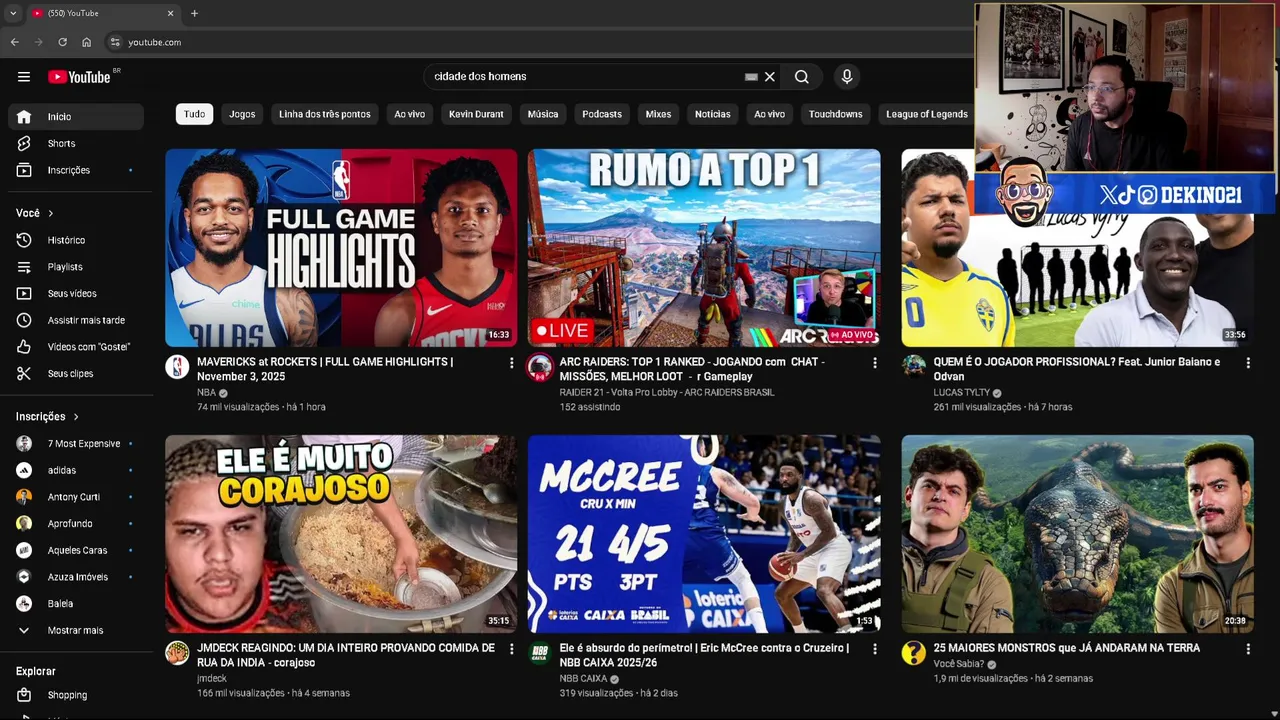Play giant snake monsters thumbnail
The image size is (1280, 720).
(1077, 534)
